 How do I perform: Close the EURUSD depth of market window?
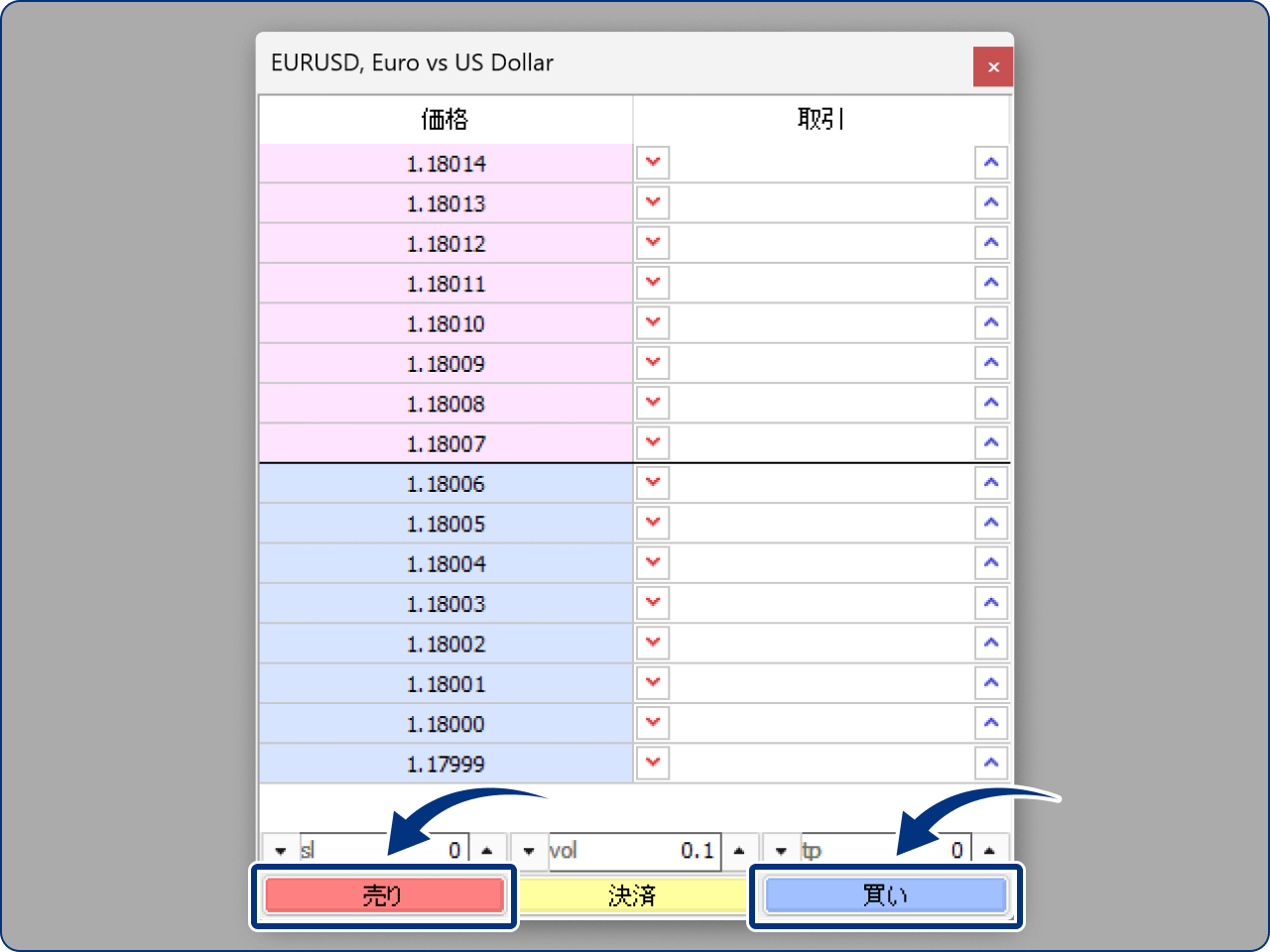click(x=993, y=67)
